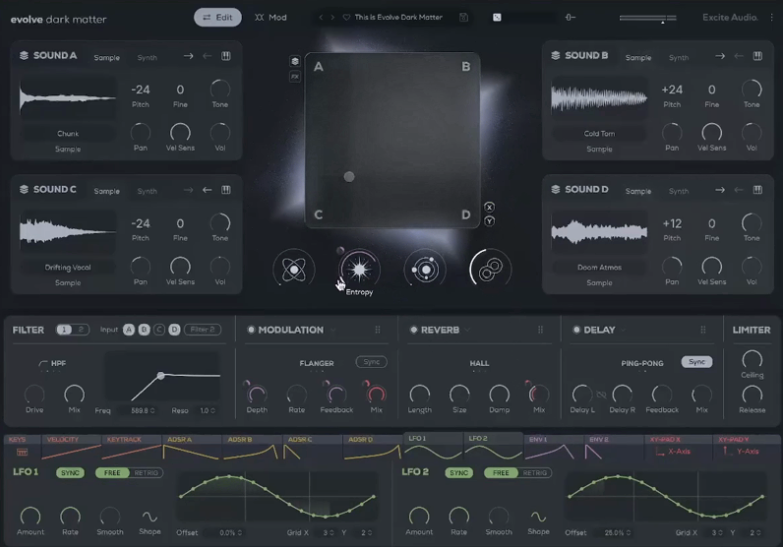Click the Limiter Ceiling knob

752,359
